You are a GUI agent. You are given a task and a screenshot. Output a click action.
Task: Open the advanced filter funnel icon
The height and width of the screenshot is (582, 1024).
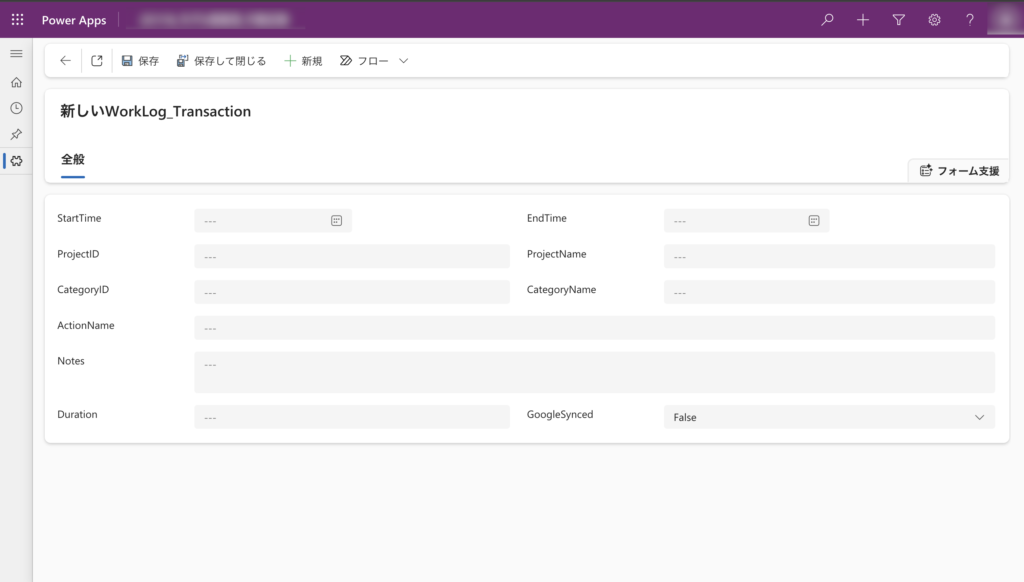pyautogui.click(x=898, y=20)
